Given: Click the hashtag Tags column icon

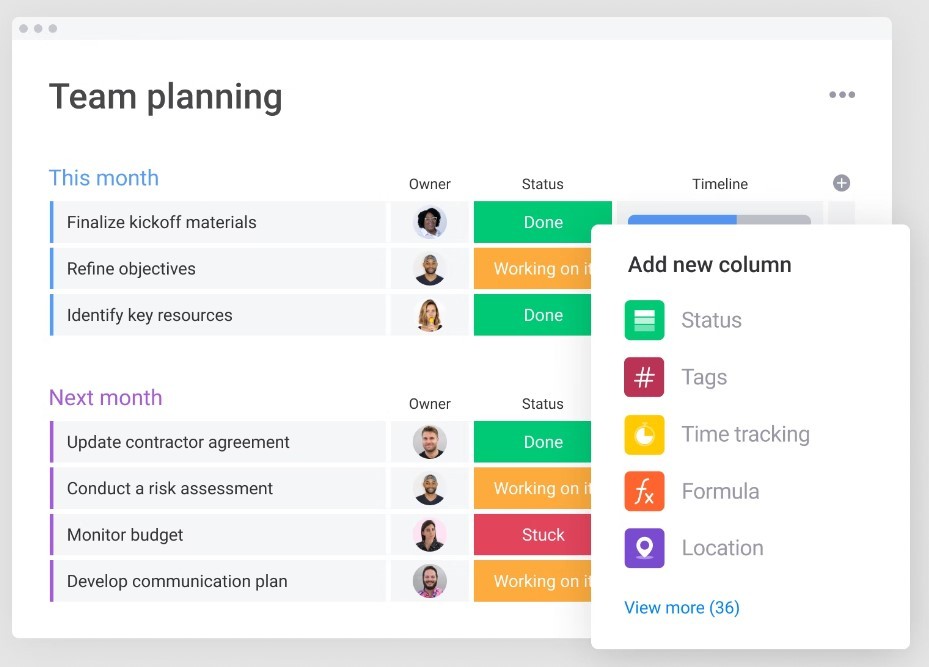Looking at the screenshot, I should (644, 377).
